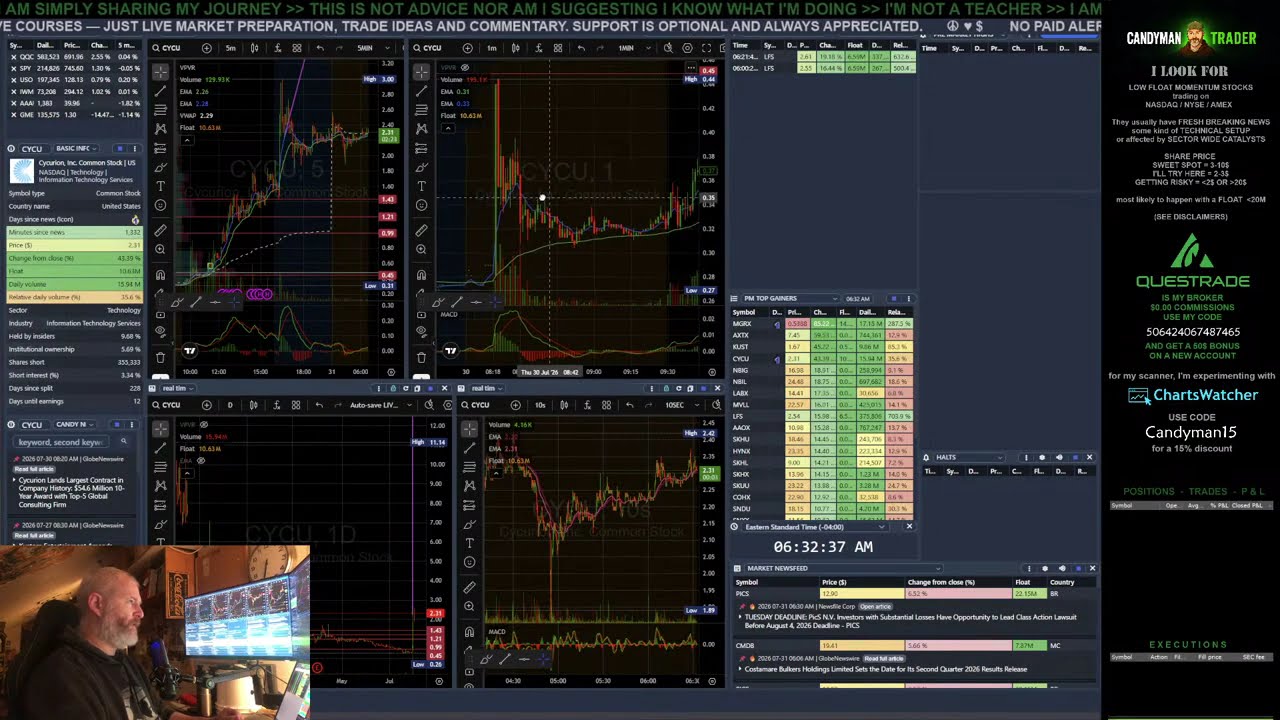
Task: Open layout grid selector in 1m chart toolbar
Action: pos(558,48)
